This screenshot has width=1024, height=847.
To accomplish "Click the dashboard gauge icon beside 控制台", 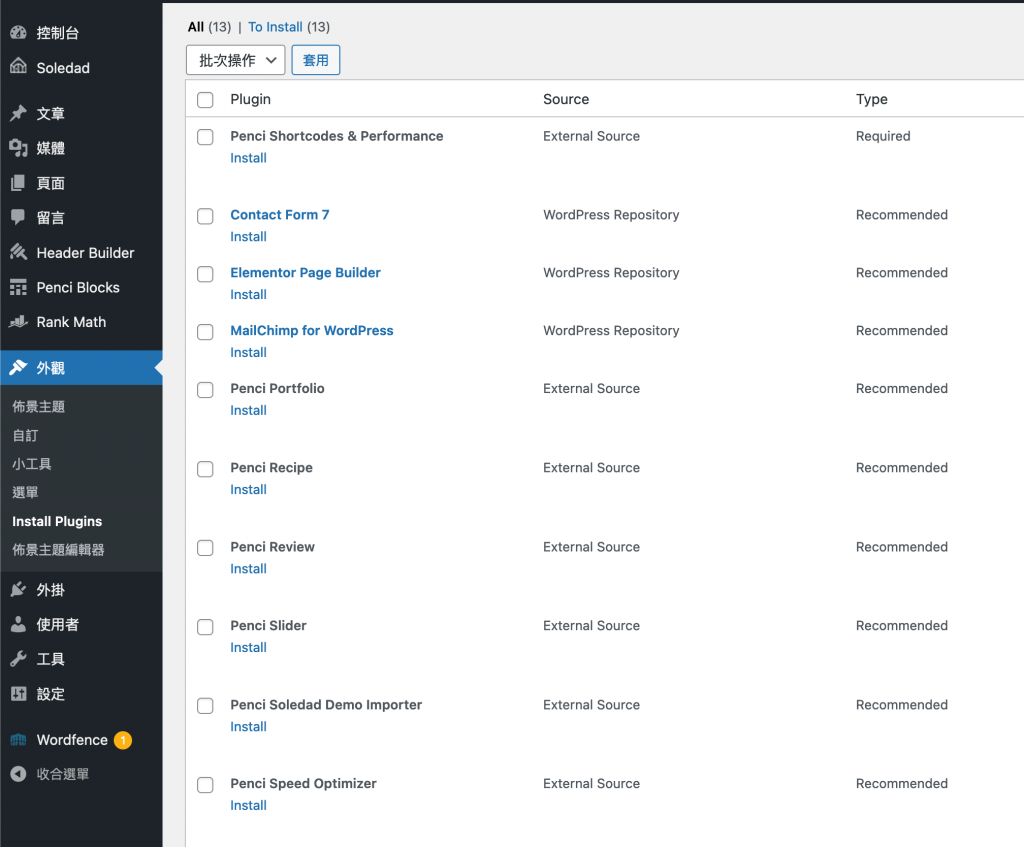I will [18, 33].
